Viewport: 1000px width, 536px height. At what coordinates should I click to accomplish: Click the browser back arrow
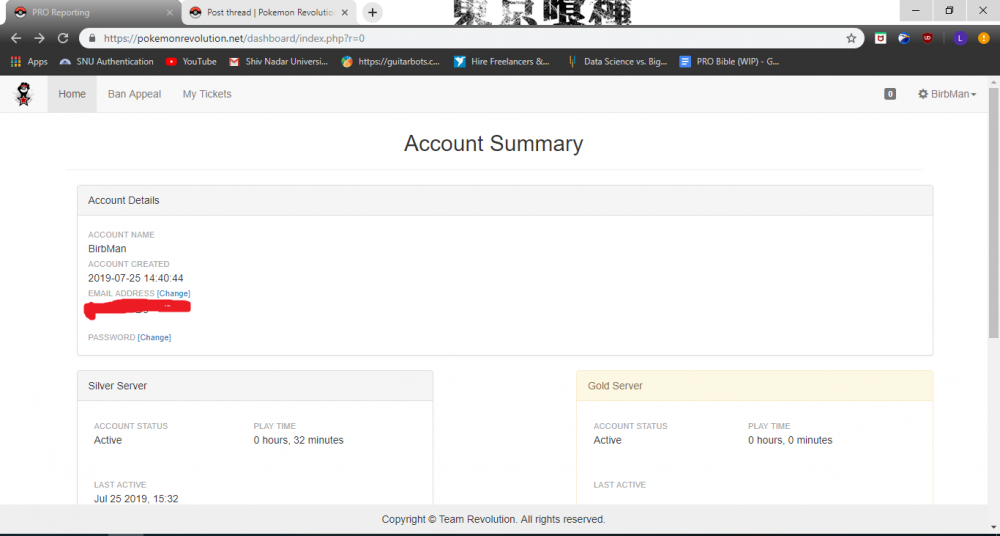pyautogui.click(x=15, y=38)
